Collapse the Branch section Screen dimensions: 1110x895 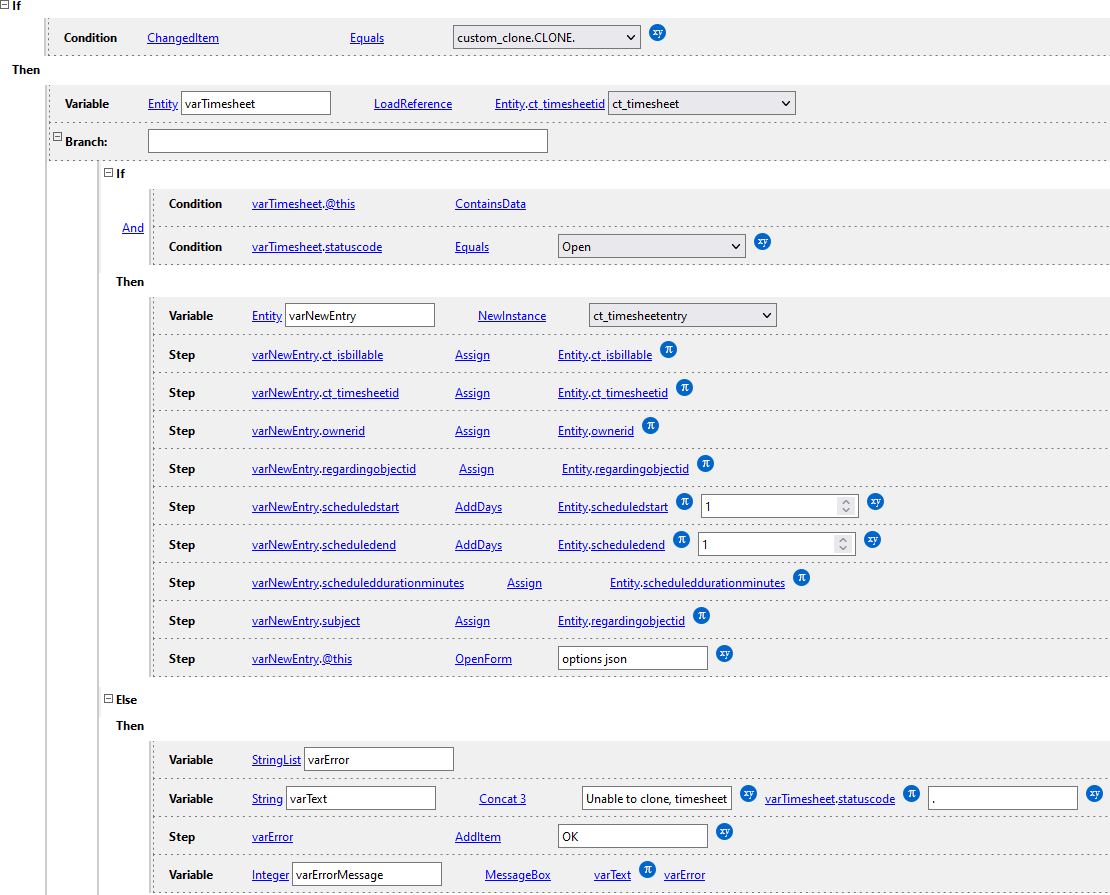pyautogui.click(x=57, y=138)
